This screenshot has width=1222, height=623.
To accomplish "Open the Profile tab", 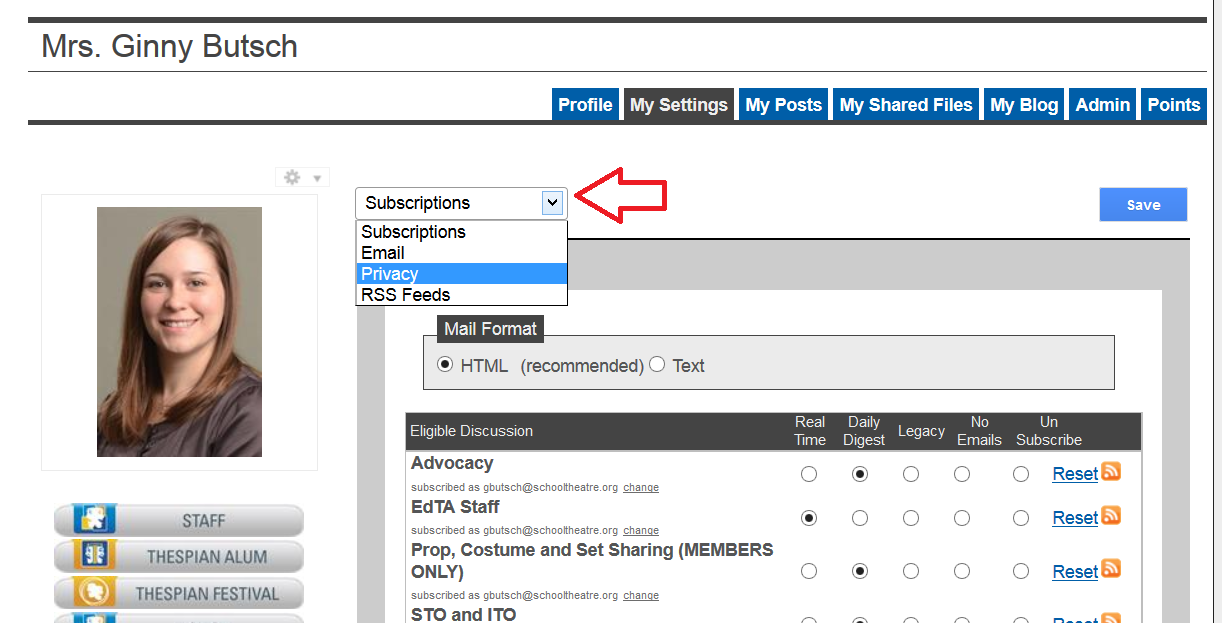I will pos(585,105).
